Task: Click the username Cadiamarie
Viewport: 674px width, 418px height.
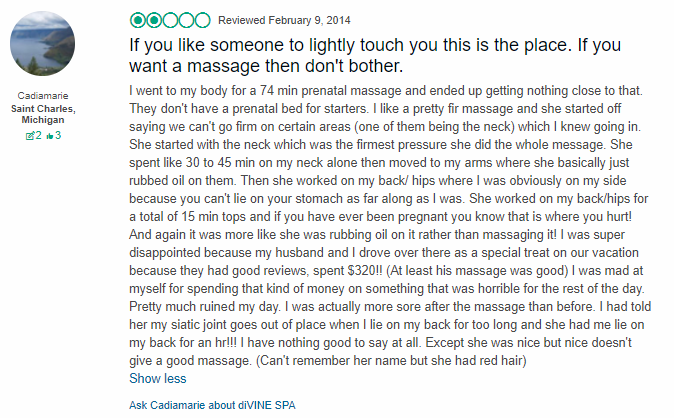Action: point(43,95)
